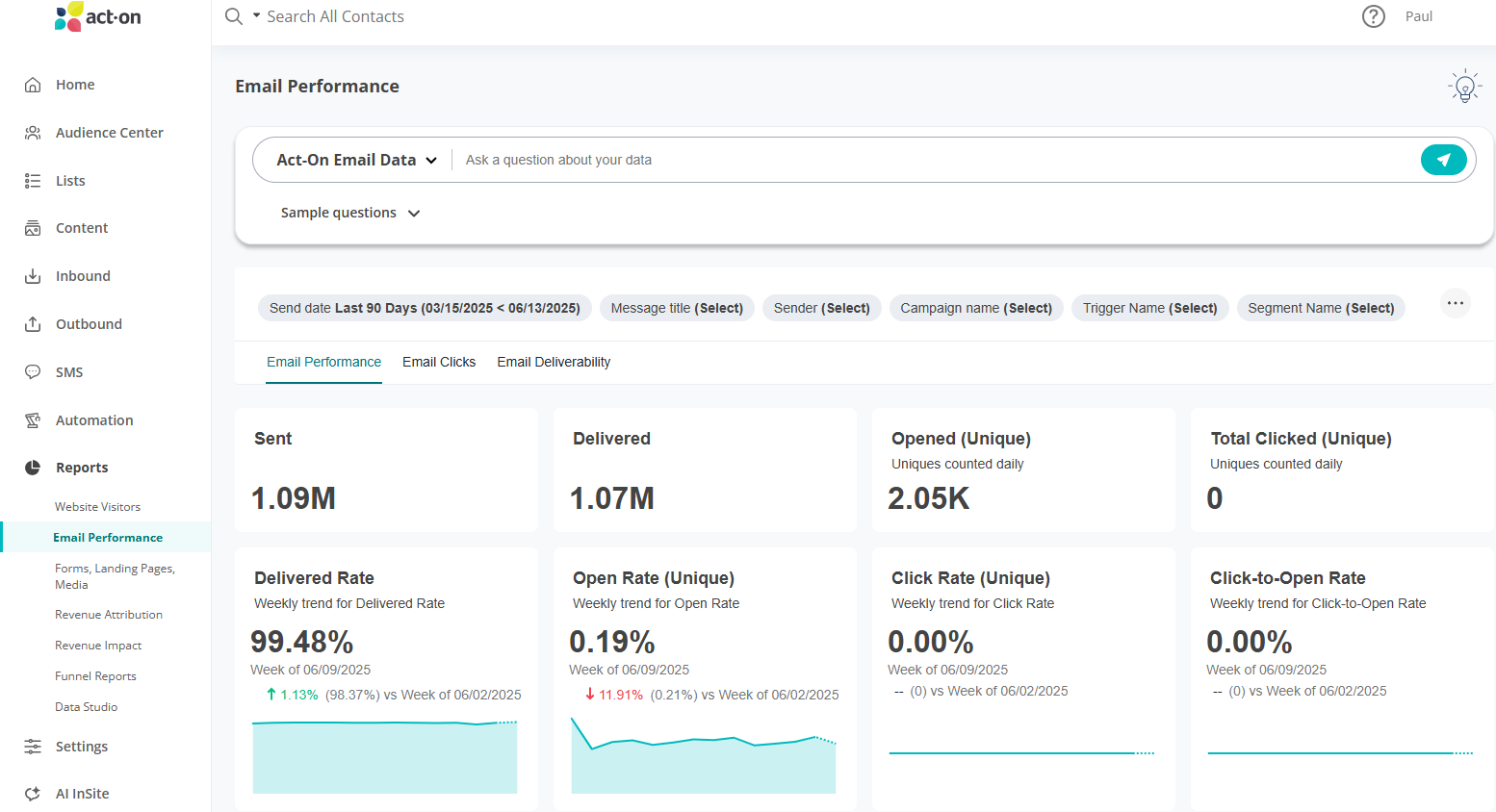
Task: Open search scope dropdown arrow
Action: point(257,15)
